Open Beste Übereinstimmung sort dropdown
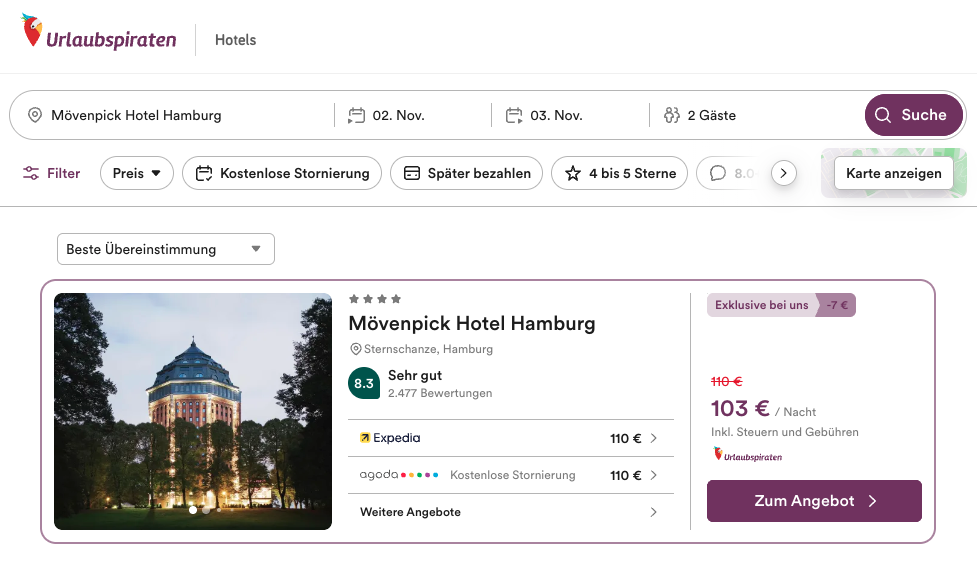The width and height of the screenshot is (977, 563). click(165, 249)
